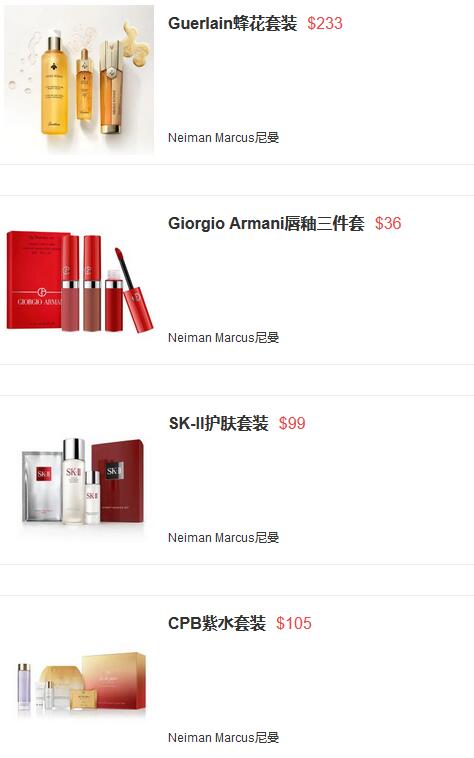This screenshot has width=474, height=758.
Task: Click the dark red SK-II box
Action: (x=118, y=481)
